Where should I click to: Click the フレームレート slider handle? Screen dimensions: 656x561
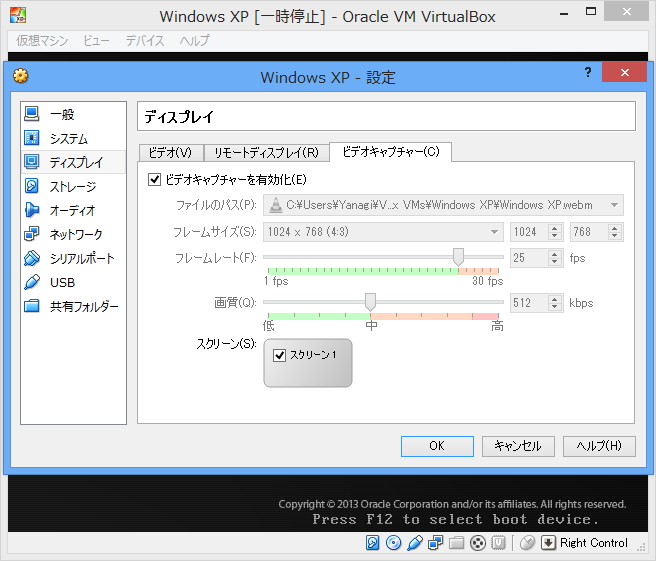(x=458, y=257)
